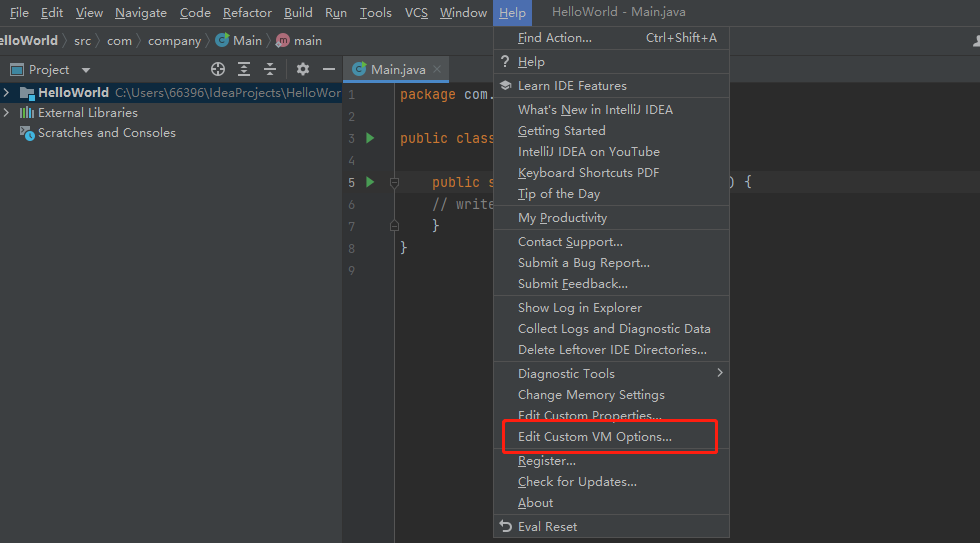980x543 pixels.
Task: Click the company breadcrumb segment
Action: pyautogui.click(x=174, y=41)
